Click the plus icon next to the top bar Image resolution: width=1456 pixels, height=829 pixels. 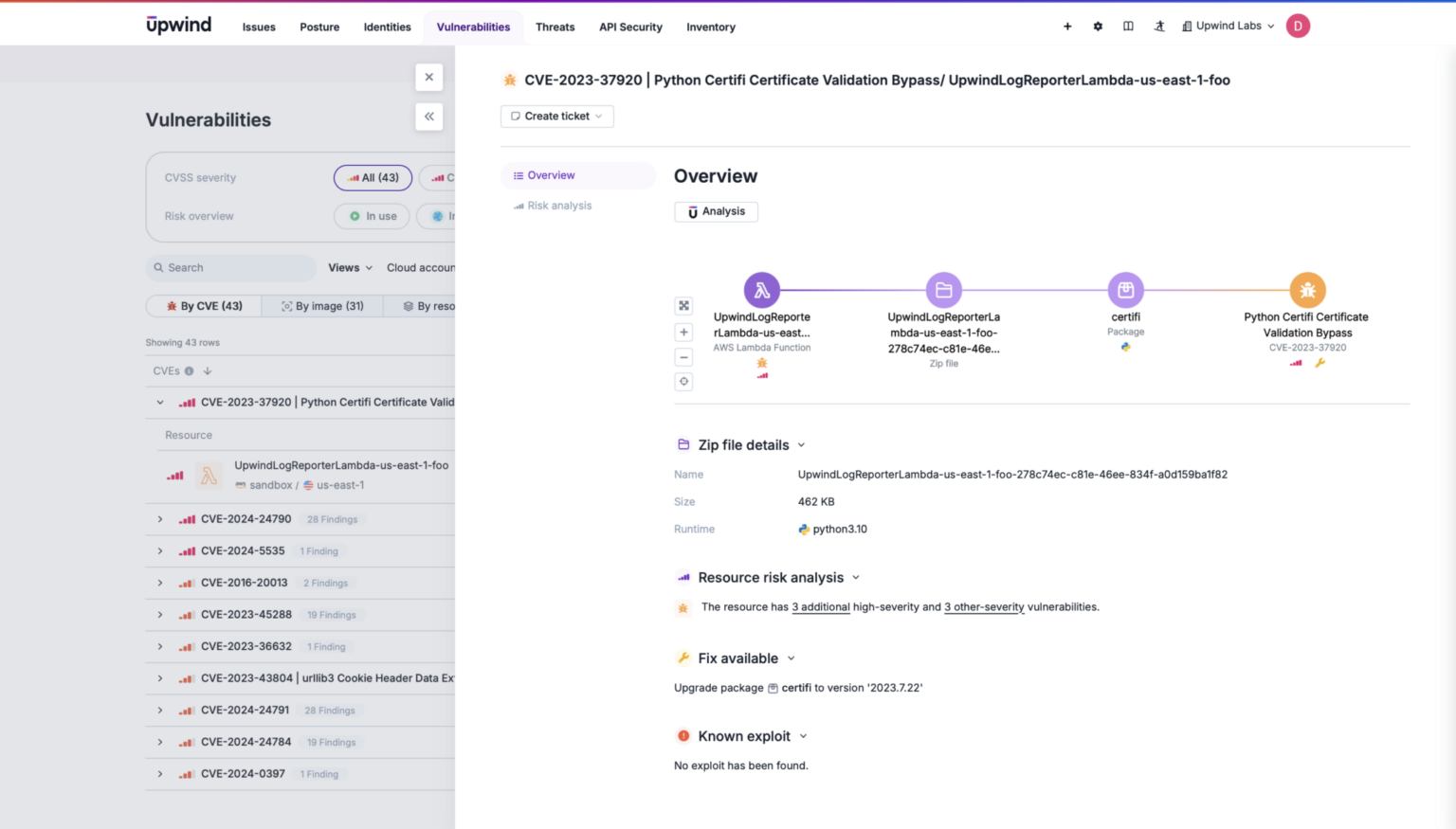(x=1067, y=26)
